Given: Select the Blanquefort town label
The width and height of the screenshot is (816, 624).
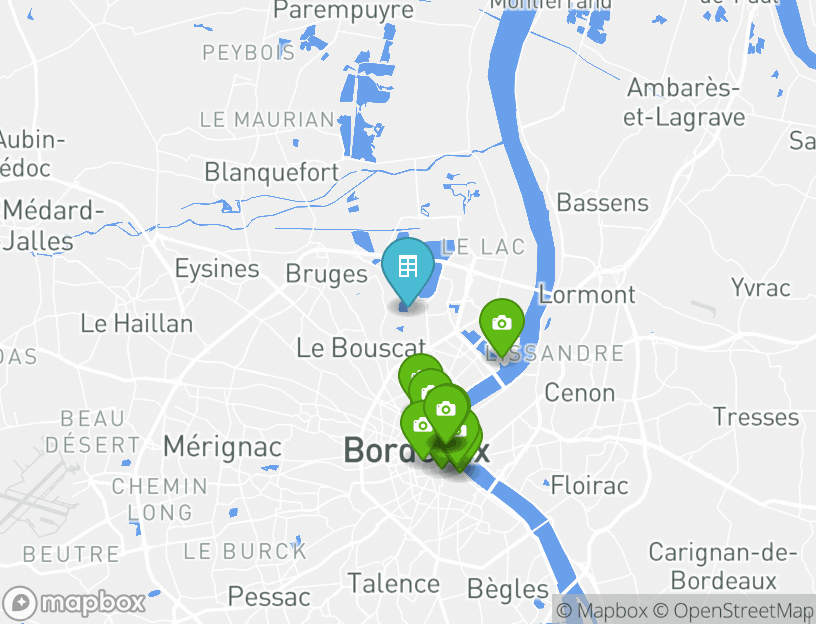Looking at the screenshot, I should pyautogui.click(x=272, y=172).
